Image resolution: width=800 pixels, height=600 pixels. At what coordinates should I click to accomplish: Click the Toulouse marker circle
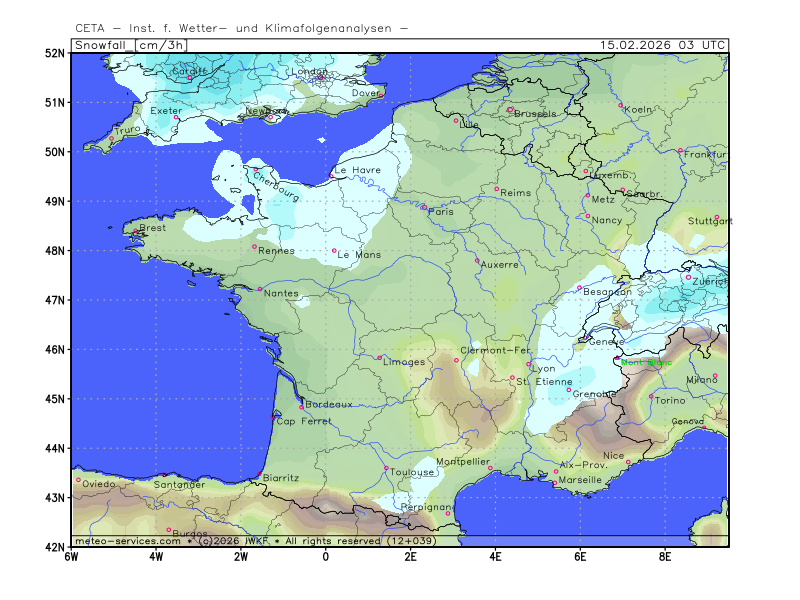(387, 468)
